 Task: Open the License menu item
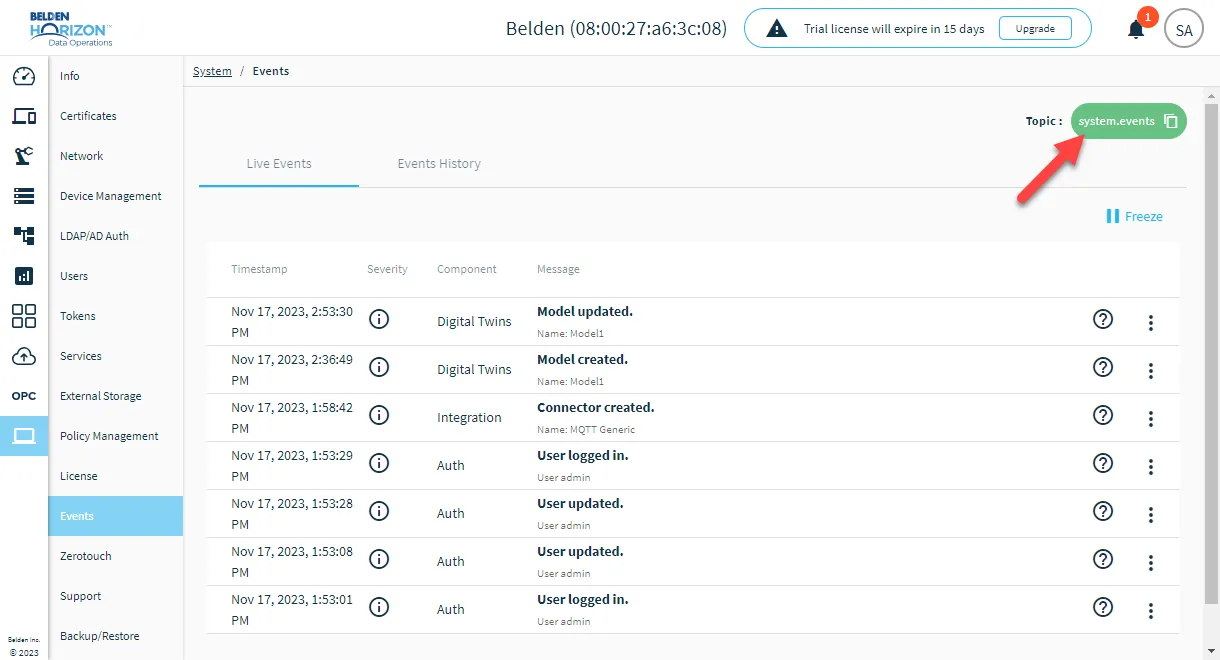pos(116,476)
